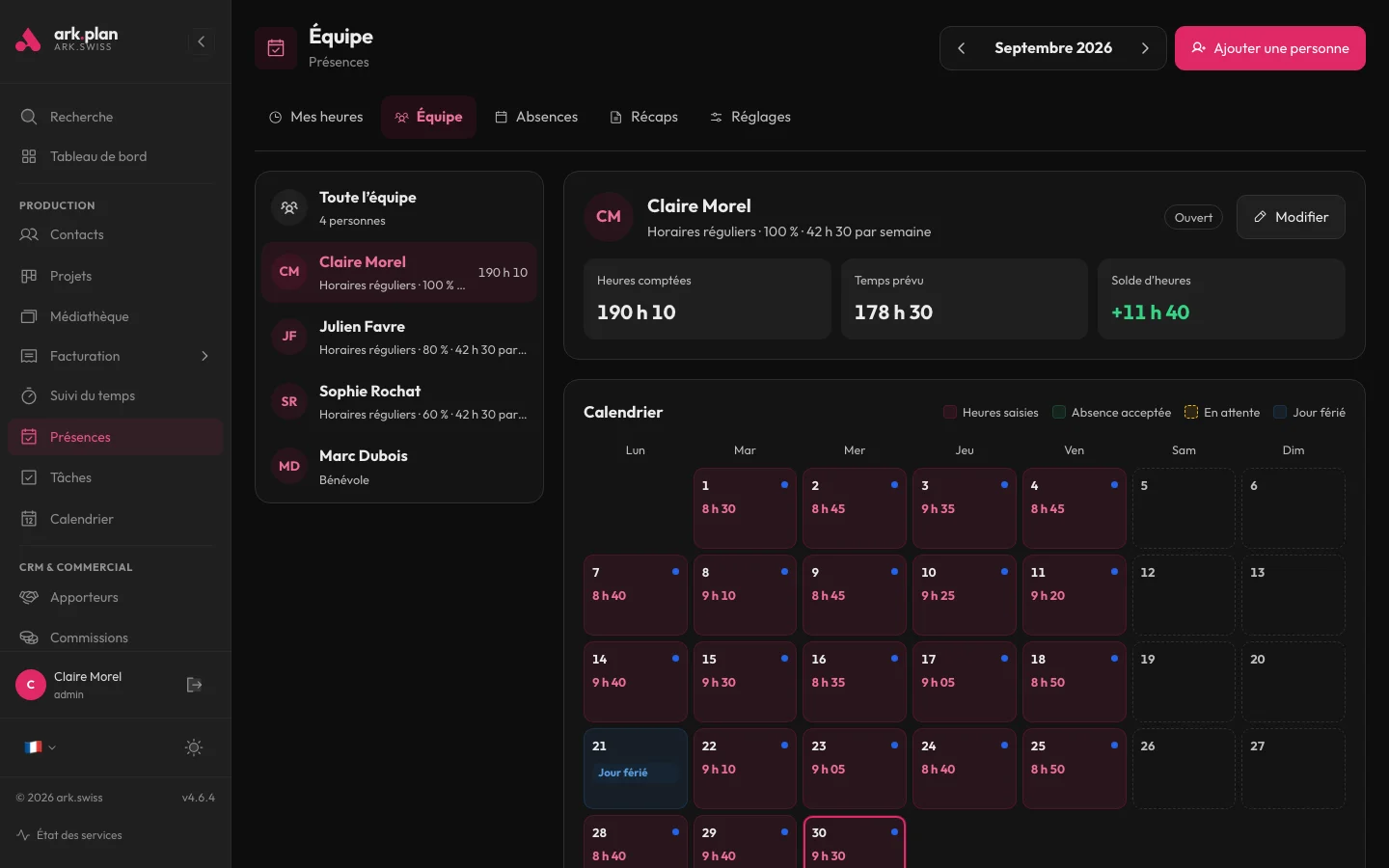Click the Médiathèque icon
Screen dimensions: 1389x868
tap(29, 316)
